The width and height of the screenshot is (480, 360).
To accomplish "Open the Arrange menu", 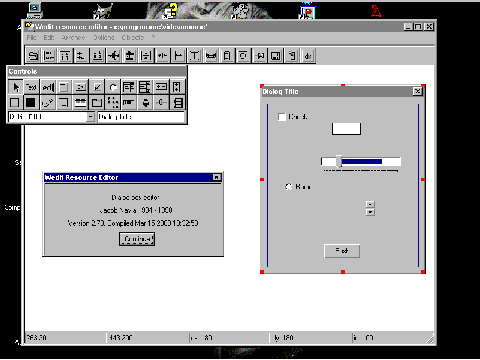I will [73, 37].
